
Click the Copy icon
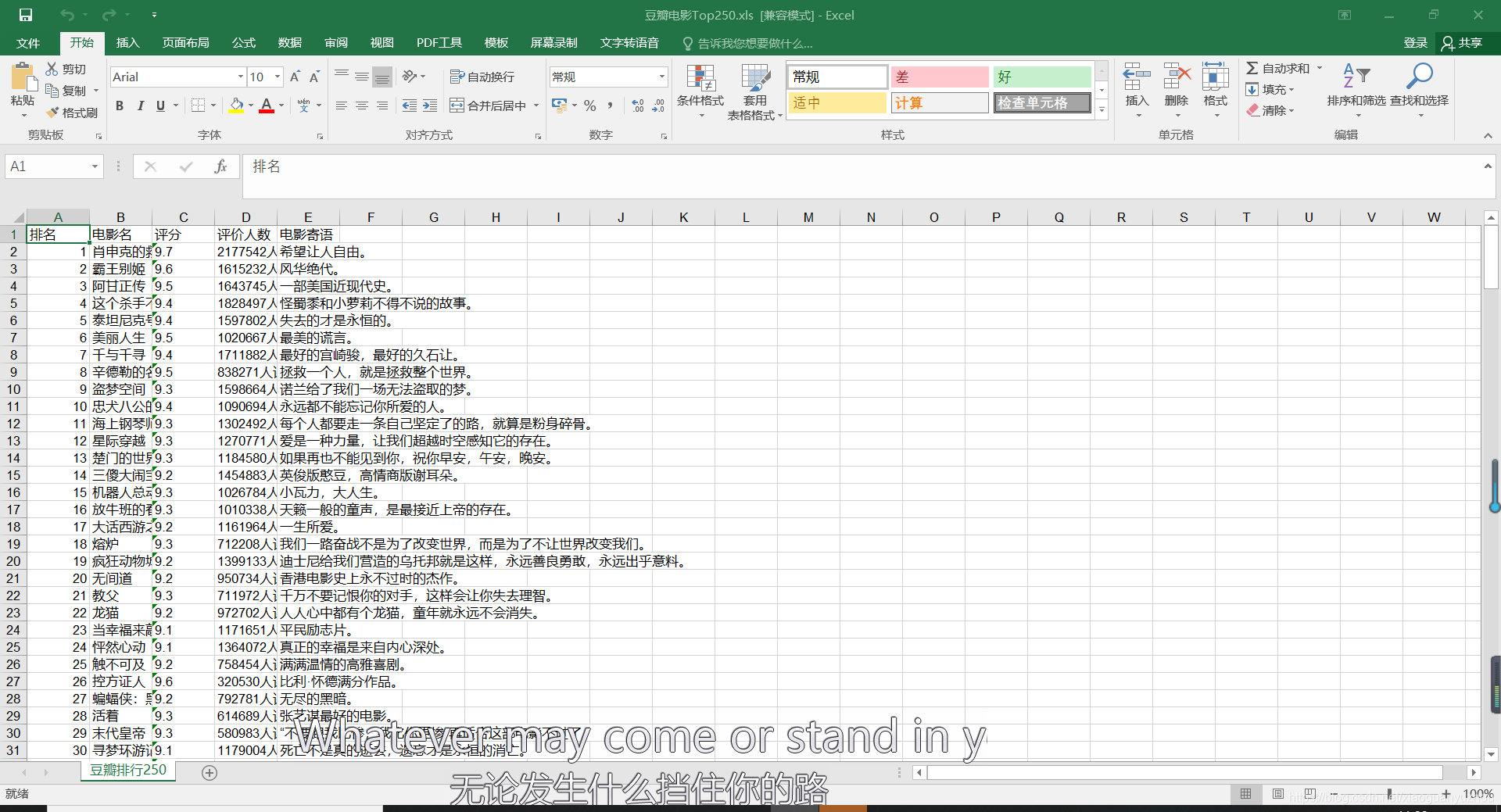pyautogui.click(x=52, y=91)
